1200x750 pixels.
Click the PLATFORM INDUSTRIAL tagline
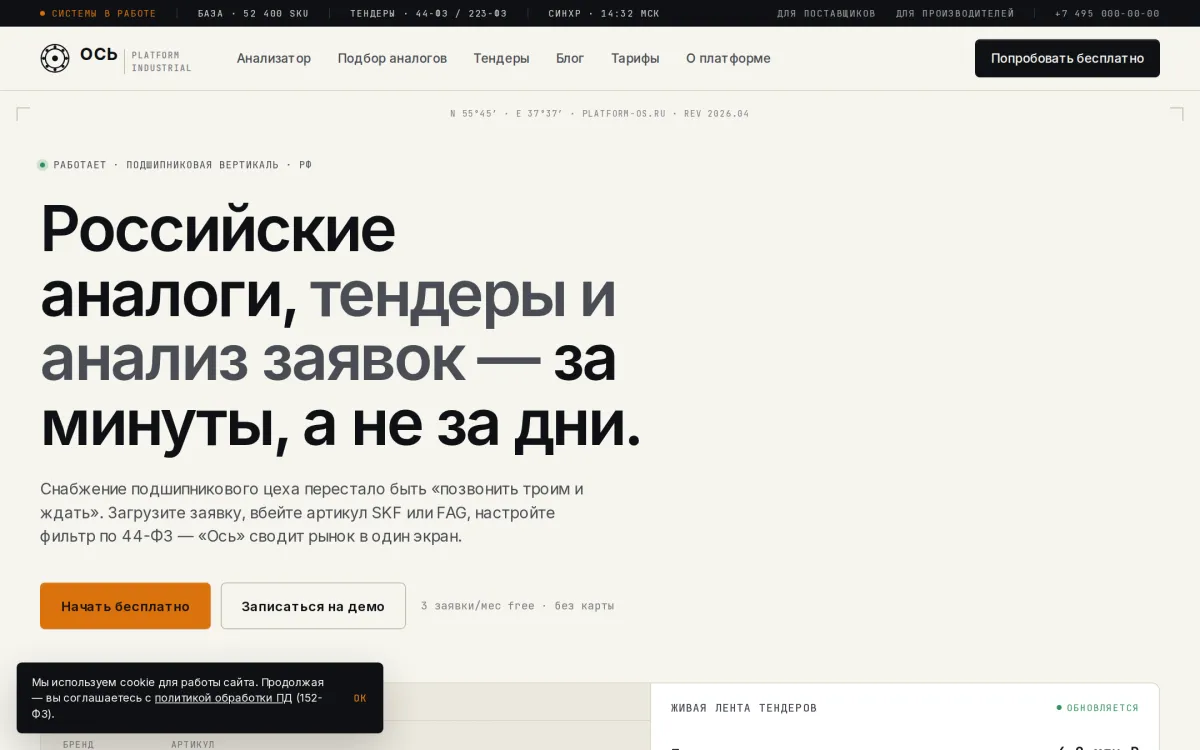pos(161,62)
